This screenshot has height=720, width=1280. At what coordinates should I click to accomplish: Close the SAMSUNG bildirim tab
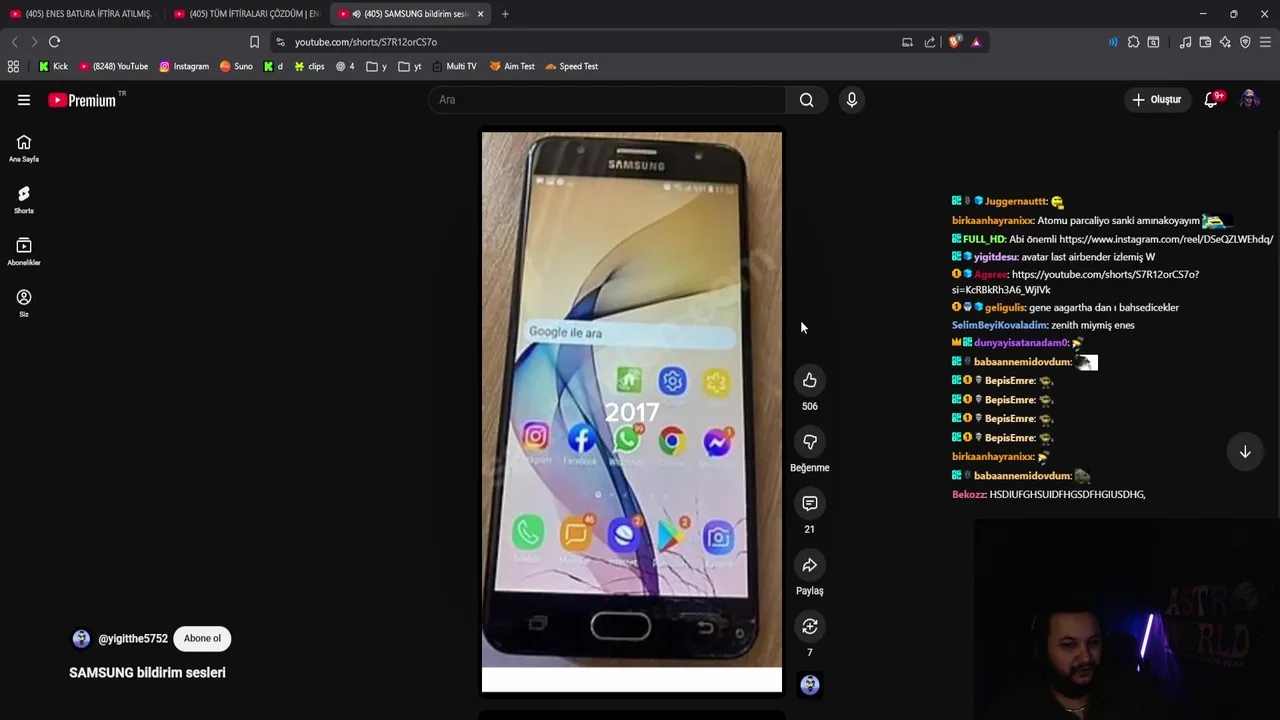[481, 14]
